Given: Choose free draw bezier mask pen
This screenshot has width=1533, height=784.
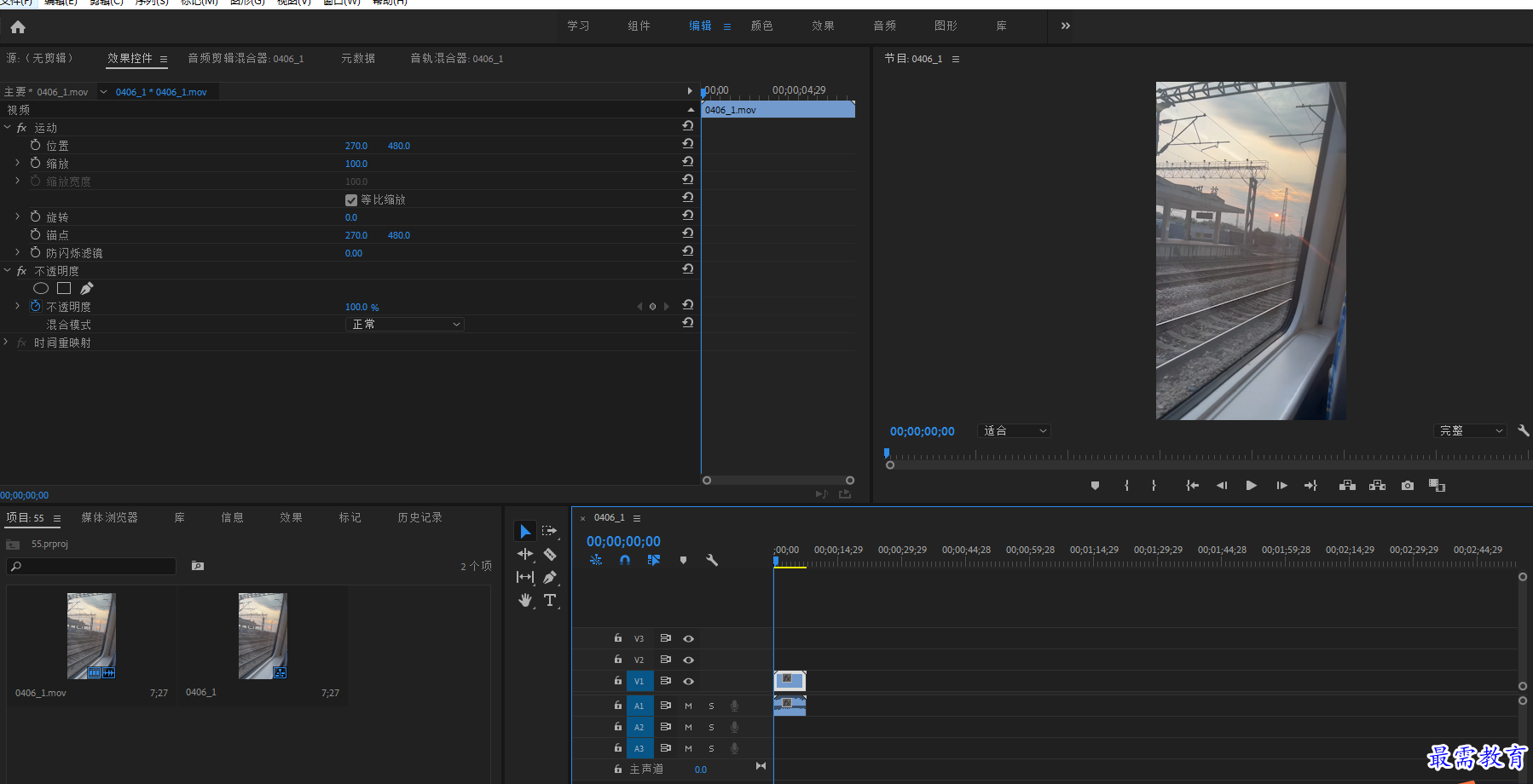Looking at the screenshot, I should (87, 288).
